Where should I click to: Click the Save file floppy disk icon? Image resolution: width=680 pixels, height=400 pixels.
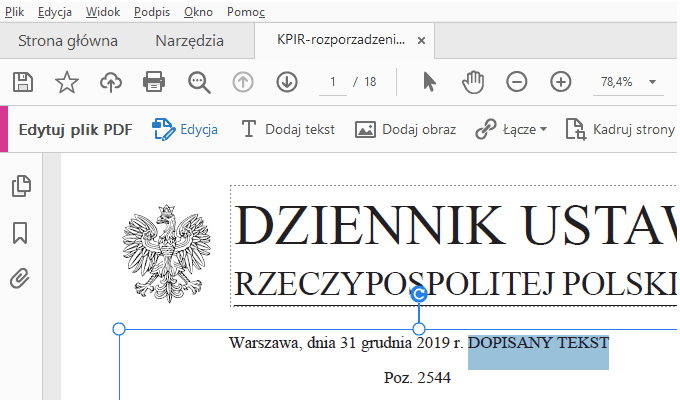coord(23,82)
